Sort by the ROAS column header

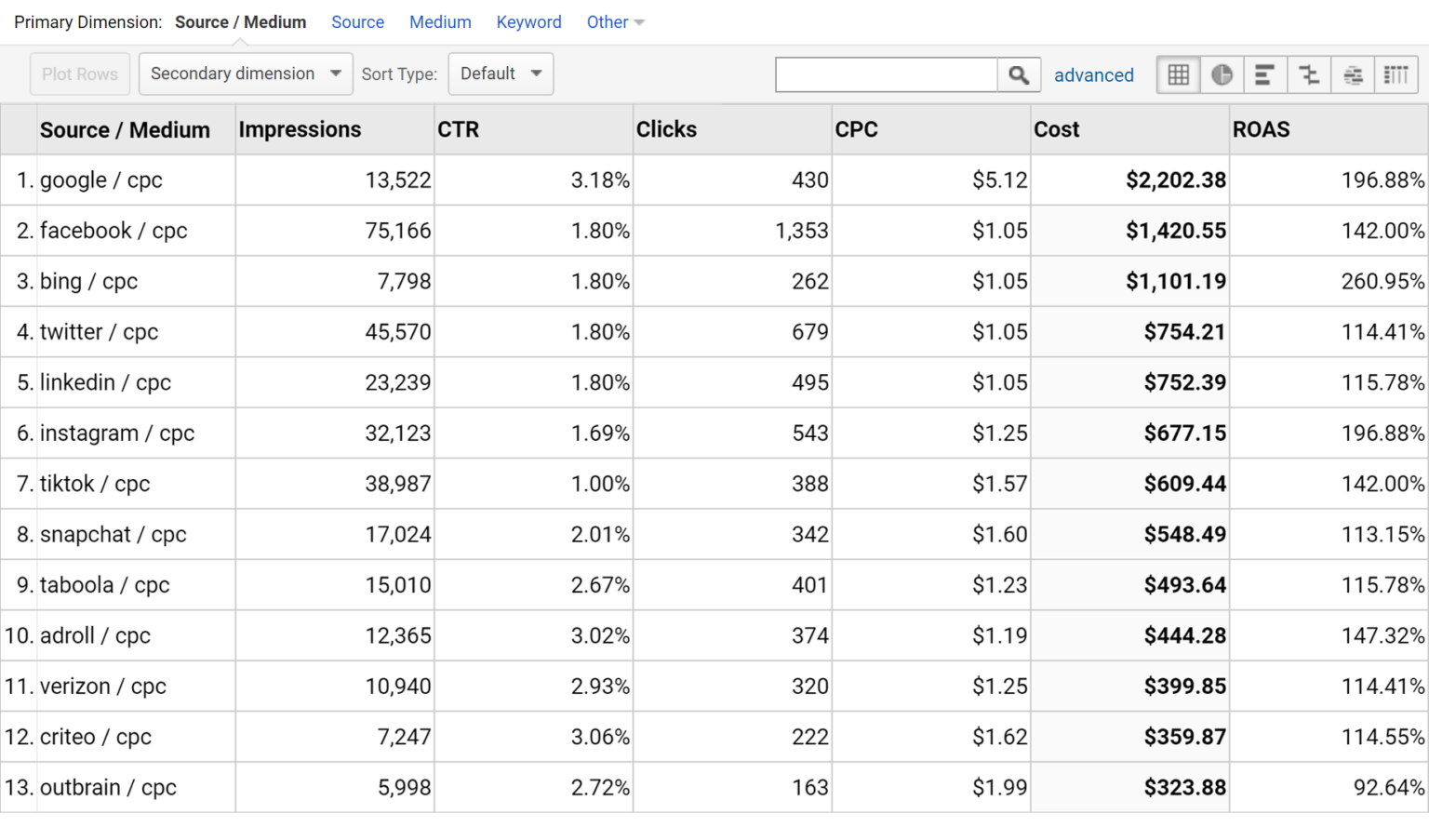tap(1261, 130)
